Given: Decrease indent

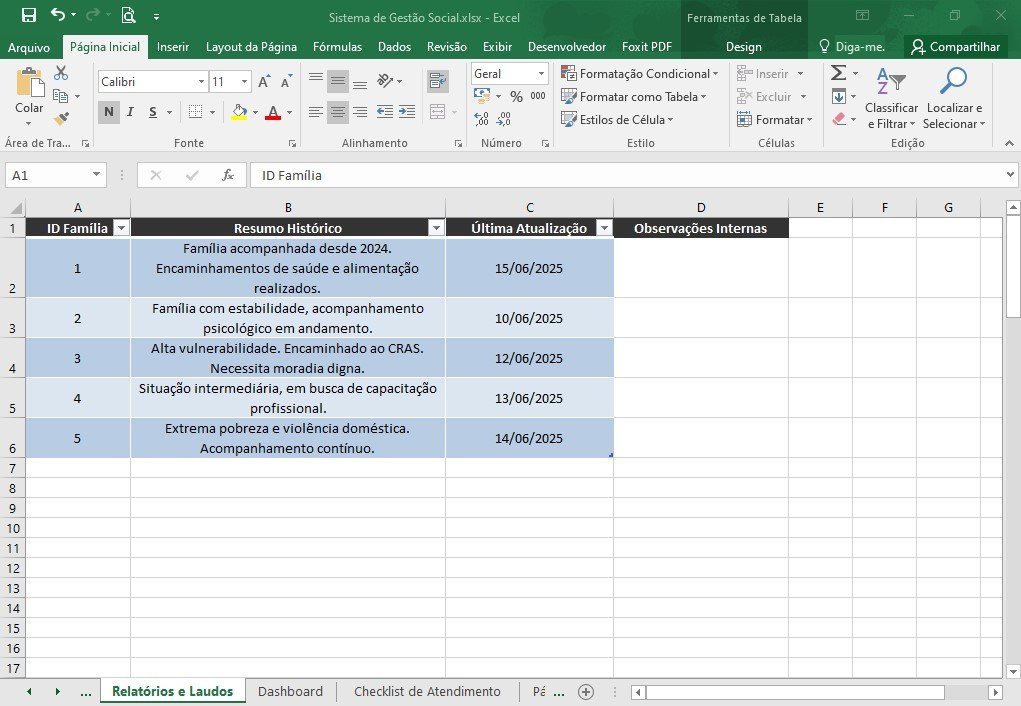Looking at the screenshot, I should (x=385, y=112).
